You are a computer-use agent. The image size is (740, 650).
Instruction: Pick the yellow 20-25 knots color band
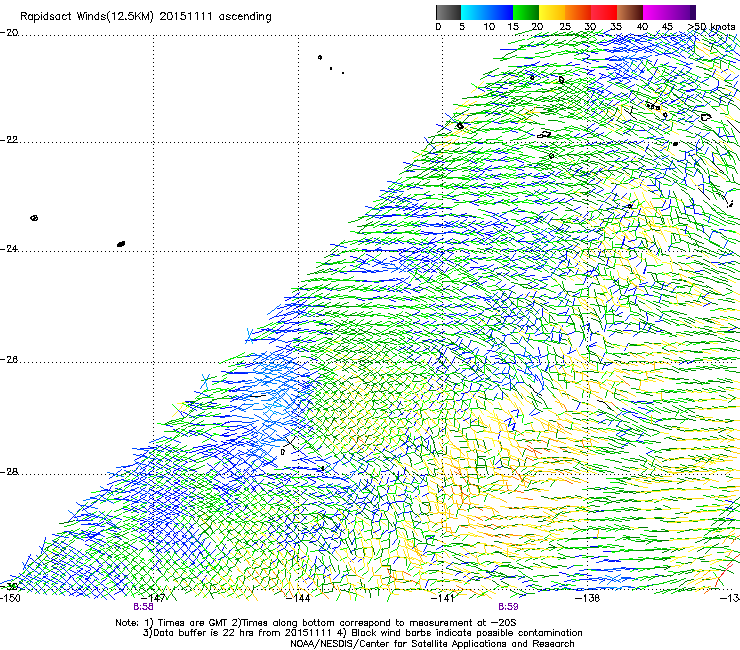pos(552,12)
